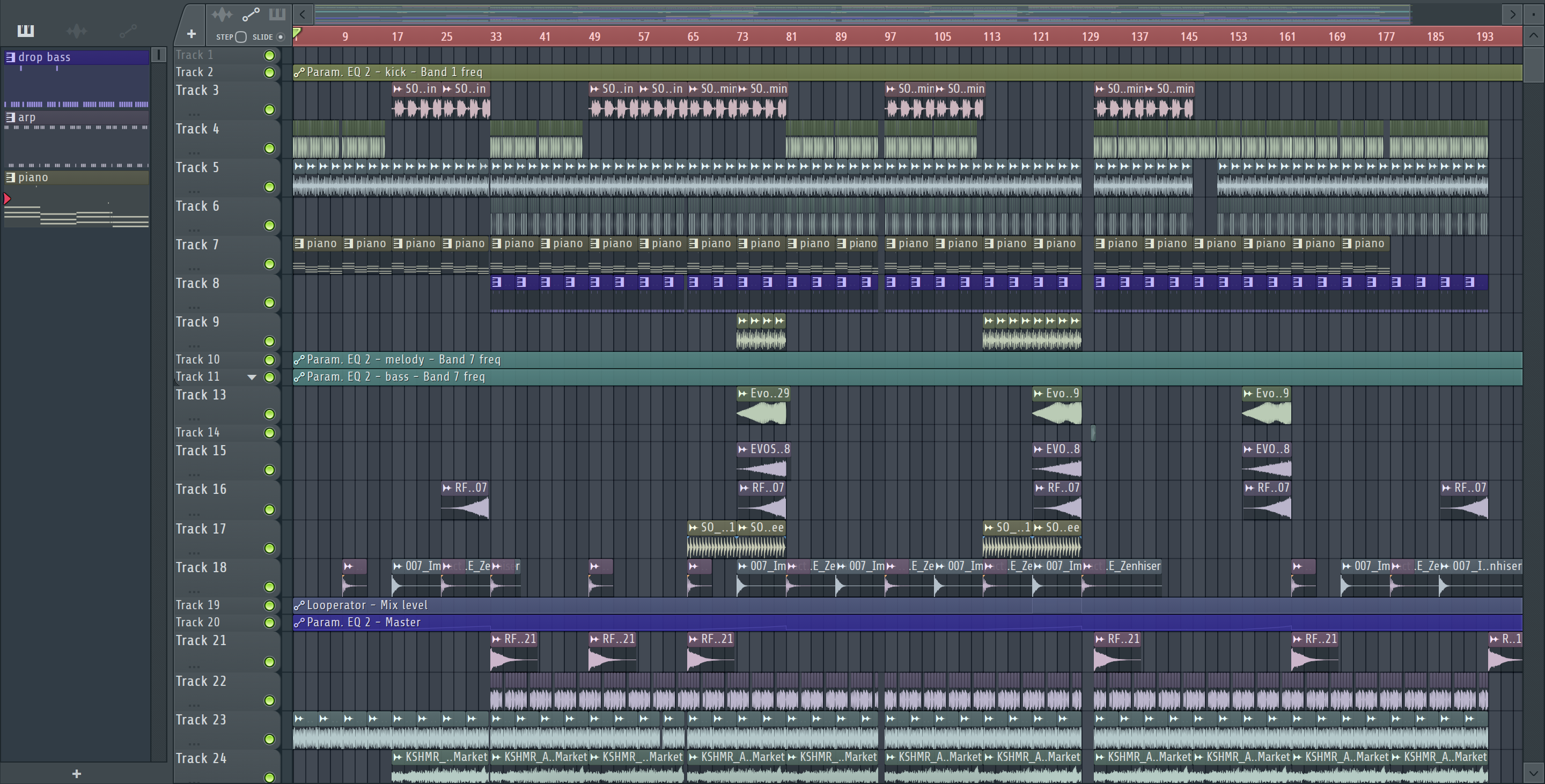Viewport: 1545px width, 784px height.
Task: Add a new pattern at picker panel bottom
Action: coord(76,774)
